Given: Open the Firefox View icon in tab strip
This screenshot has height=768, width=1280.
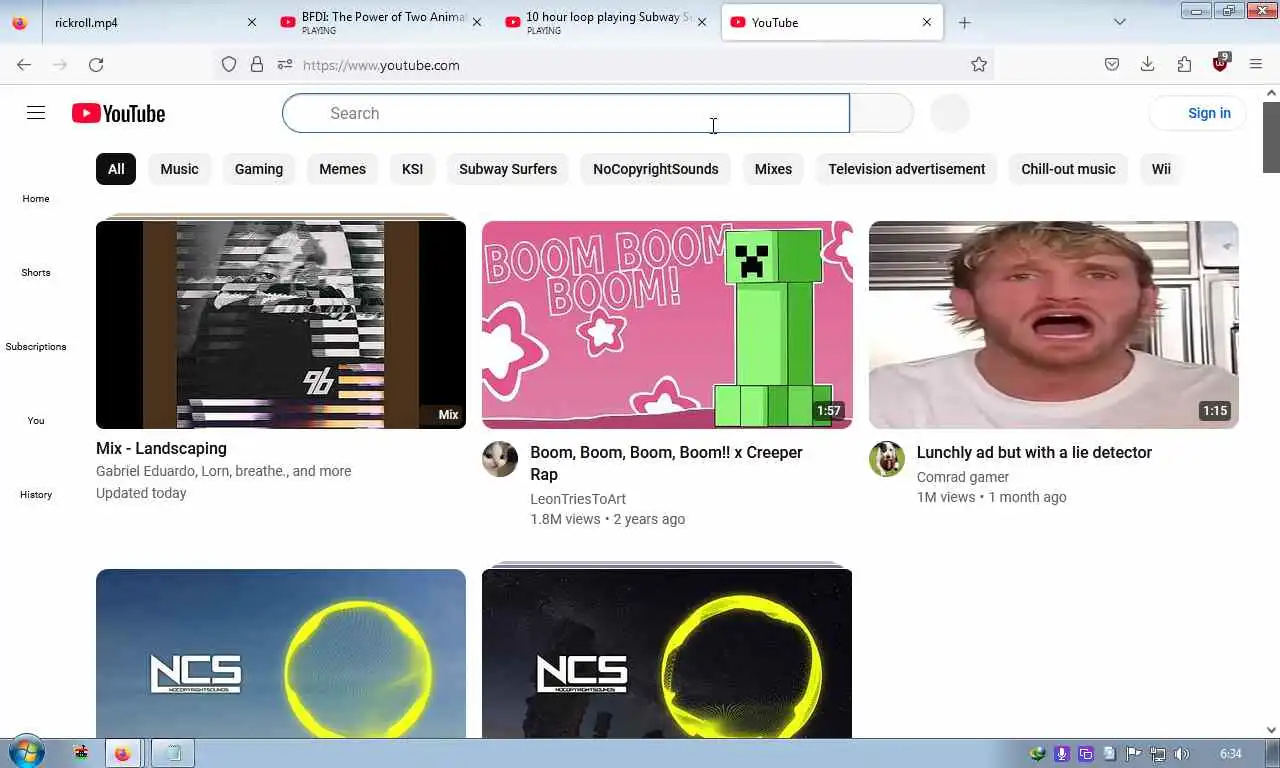Looking at the screenshot, I should [x=19, y=22].
